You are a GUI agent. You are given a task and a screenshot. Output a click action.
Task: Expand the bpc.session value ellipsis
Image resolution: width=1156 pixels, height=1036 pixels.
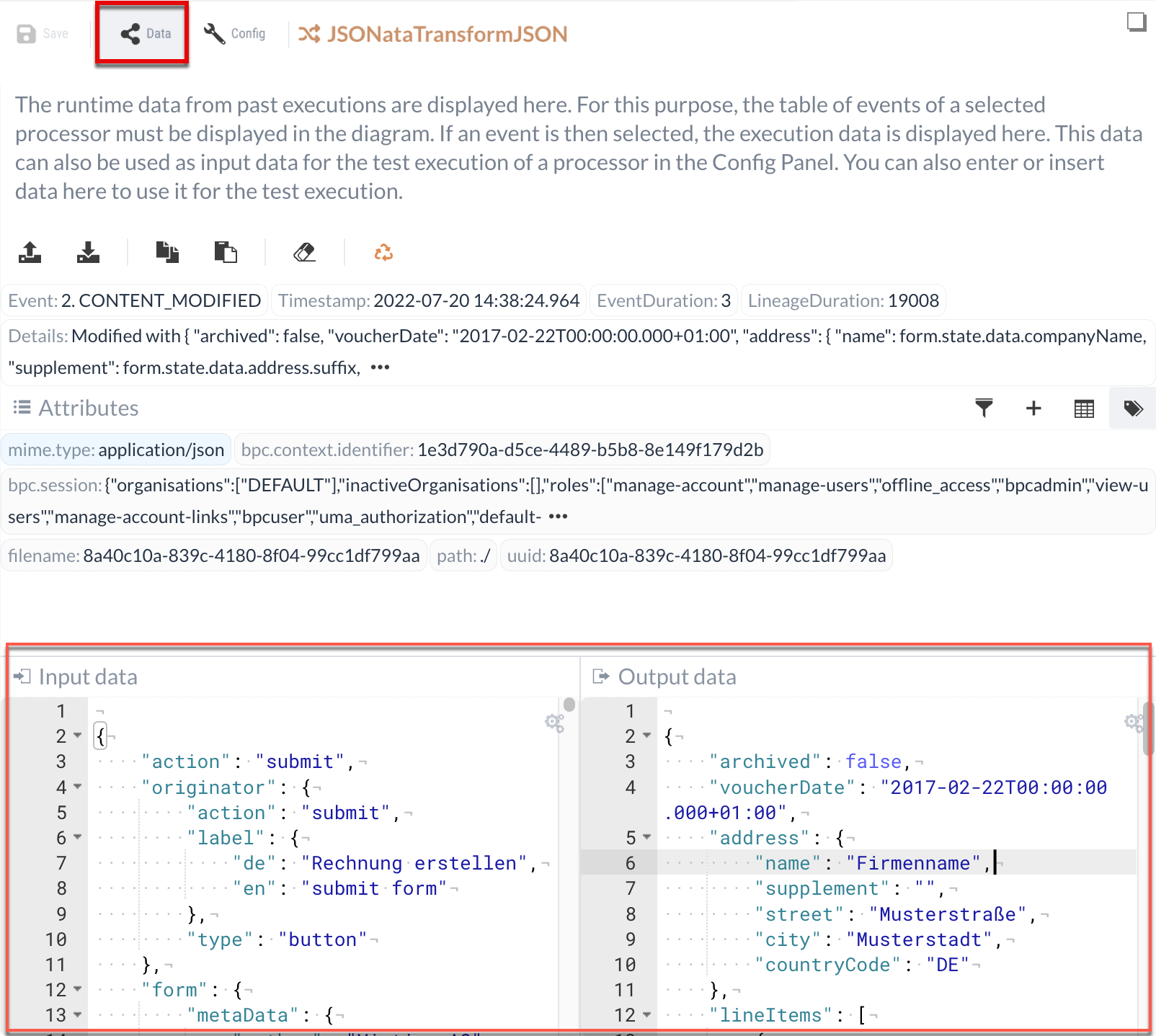click(x=558, y=517)
